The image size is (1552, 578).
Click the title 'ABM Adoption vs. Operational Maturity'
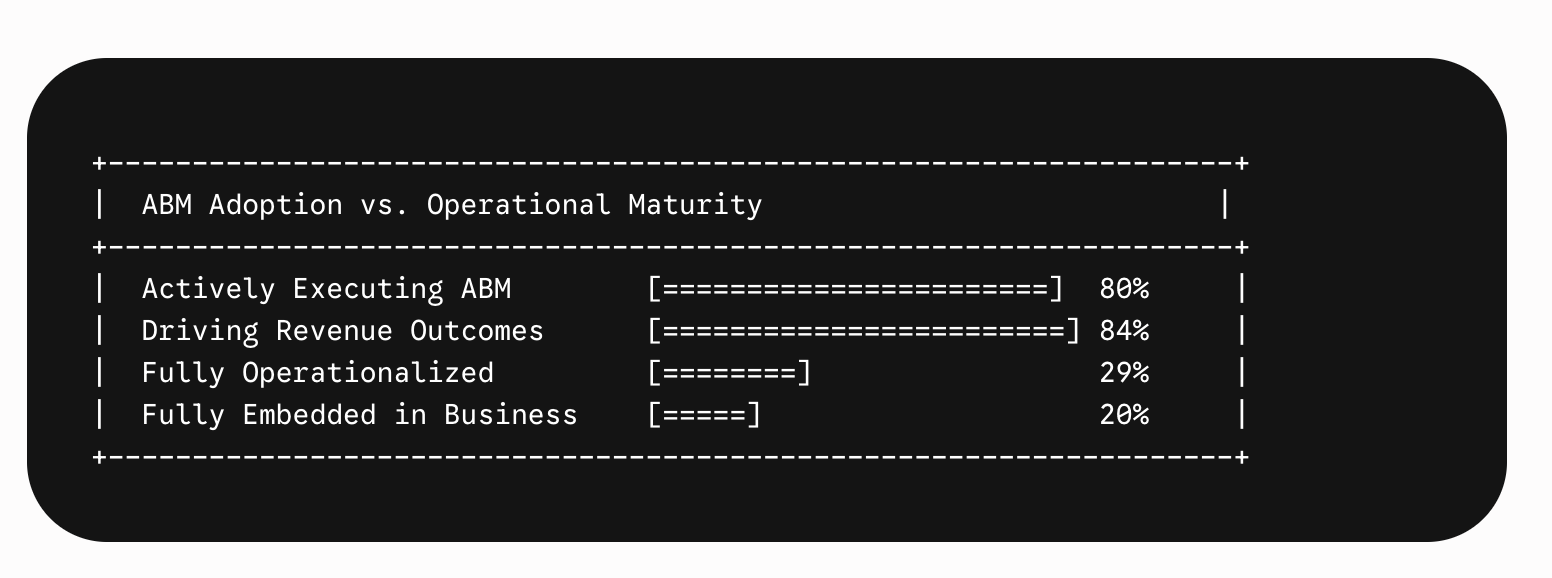coord(452,205)
